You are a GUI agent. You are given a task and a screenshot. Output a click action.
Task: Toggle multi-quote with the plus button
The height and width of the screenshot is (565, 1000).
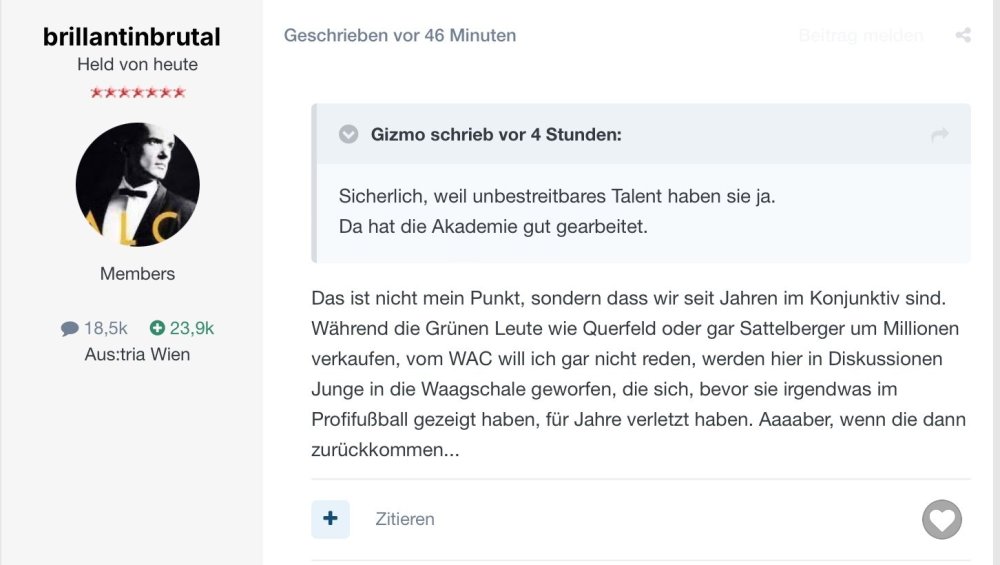(330, 519)
